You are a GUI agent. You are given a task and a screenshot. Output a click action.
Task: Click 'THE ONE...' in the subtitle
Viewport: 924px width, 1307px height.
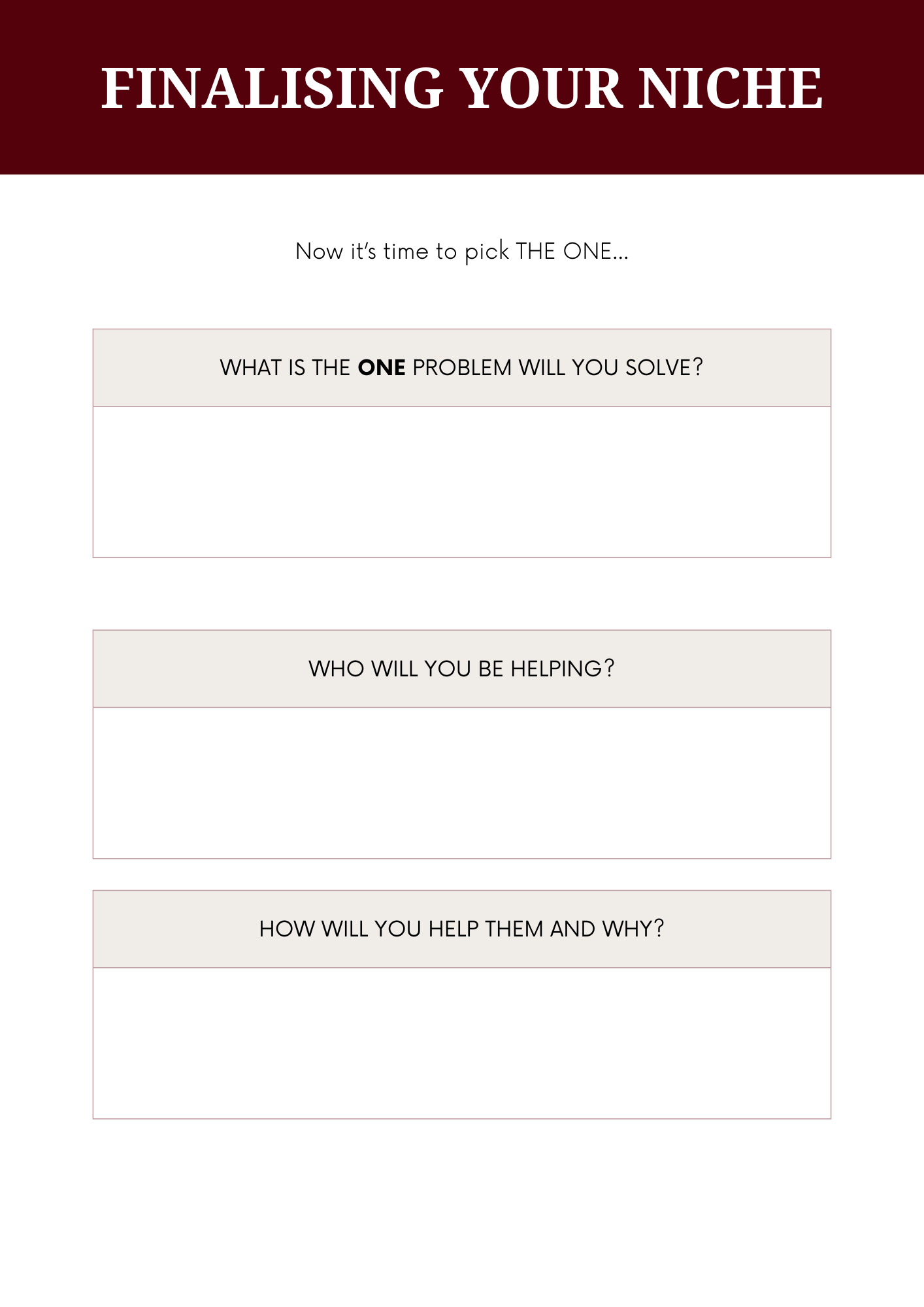(572, 252)
